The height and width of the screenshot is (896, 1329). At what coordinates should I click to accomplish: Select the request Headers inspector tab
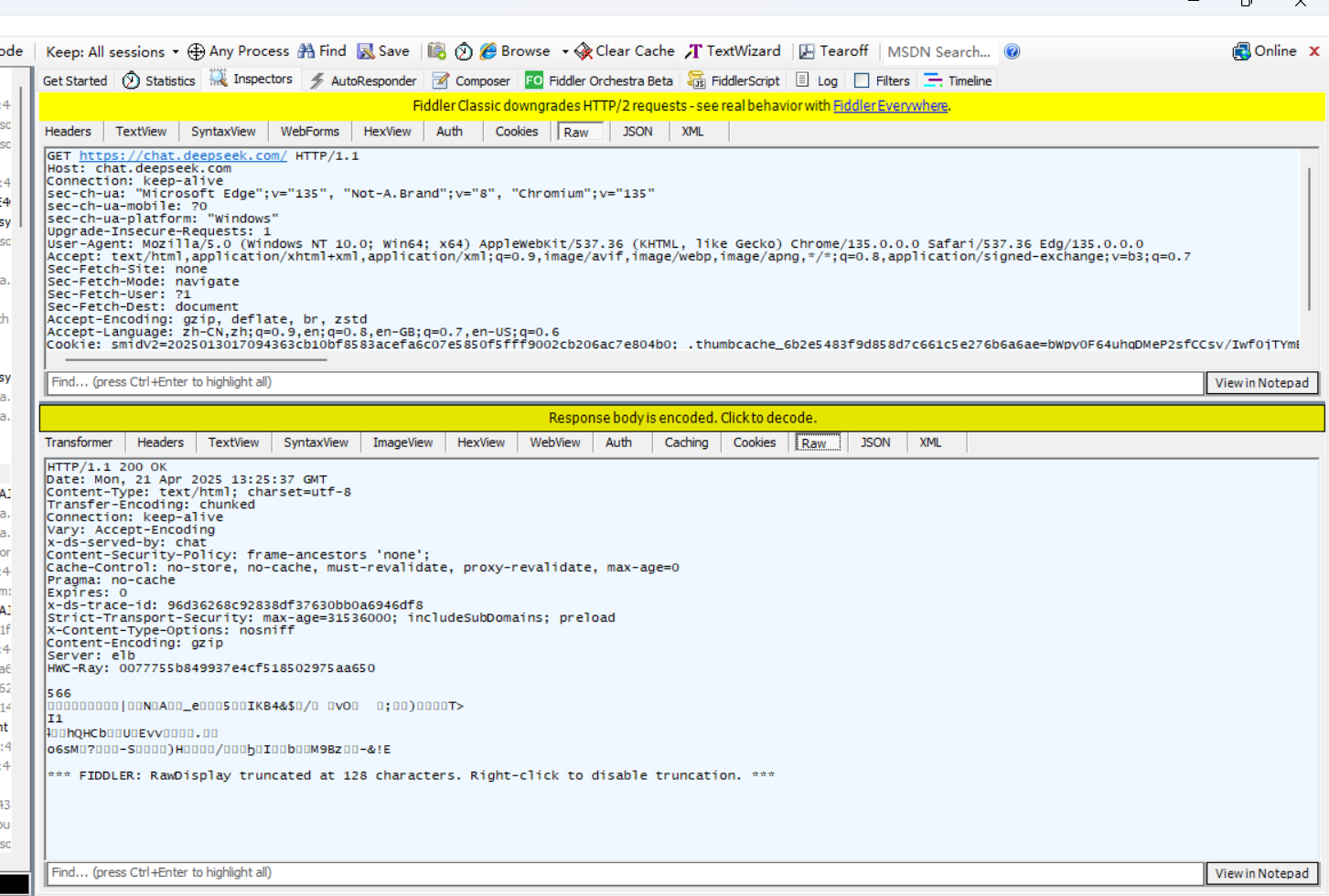69,132
